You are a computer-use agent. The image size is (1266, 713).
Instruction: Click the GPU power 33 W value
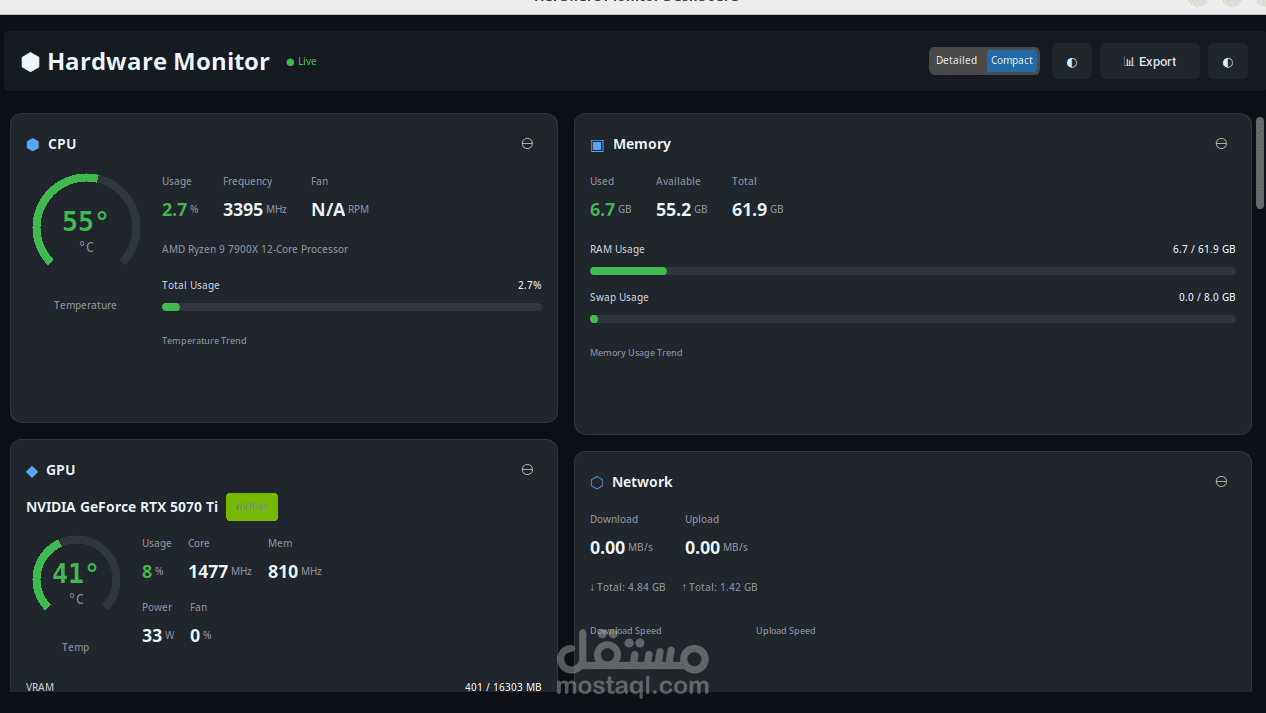point(158,636)
